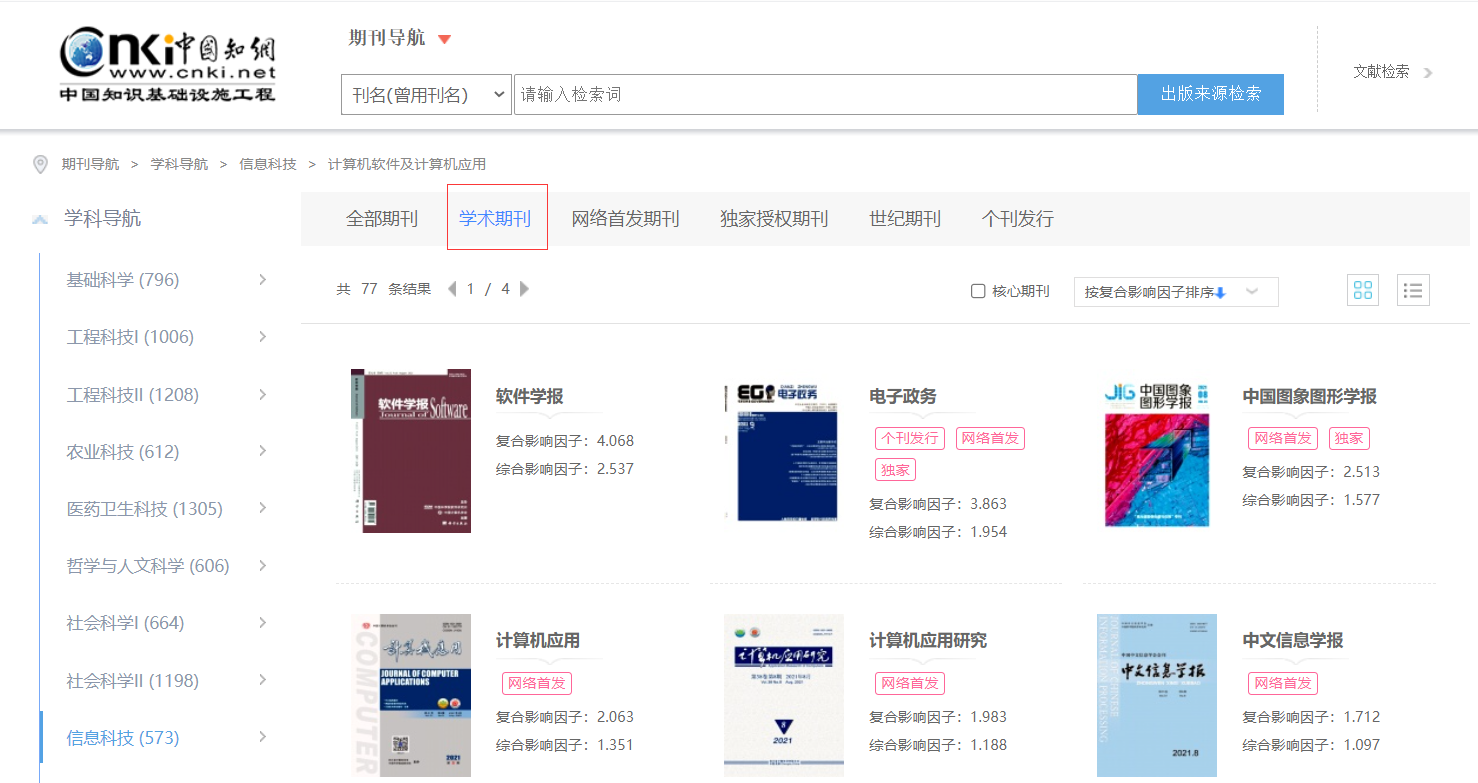Switch to grid view layout
The width and height of the screenshot is (1478, 783).
pos(1362,290)
